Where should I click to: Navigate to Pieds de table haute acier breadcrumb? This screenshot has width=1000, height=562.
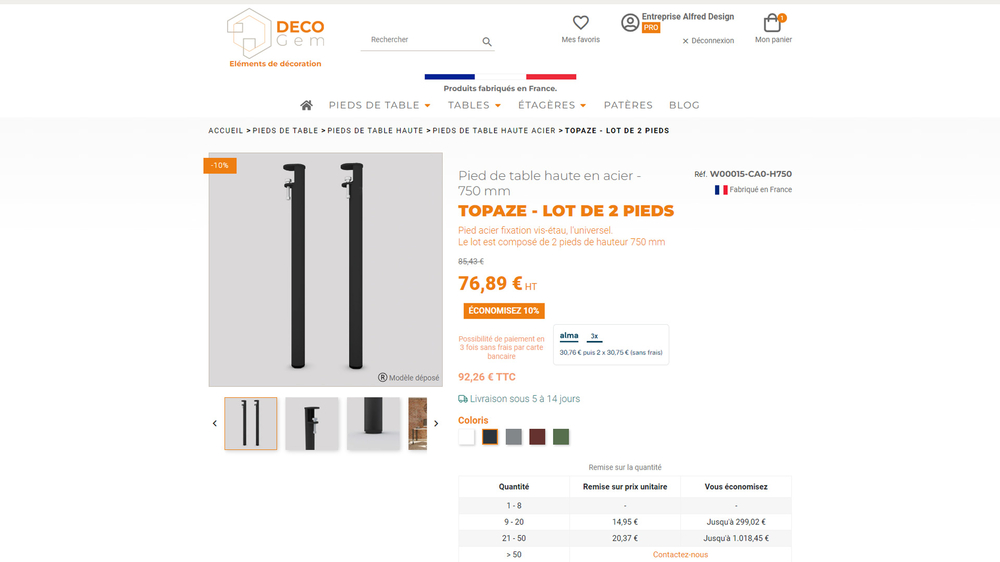click(x=494, y=131)
